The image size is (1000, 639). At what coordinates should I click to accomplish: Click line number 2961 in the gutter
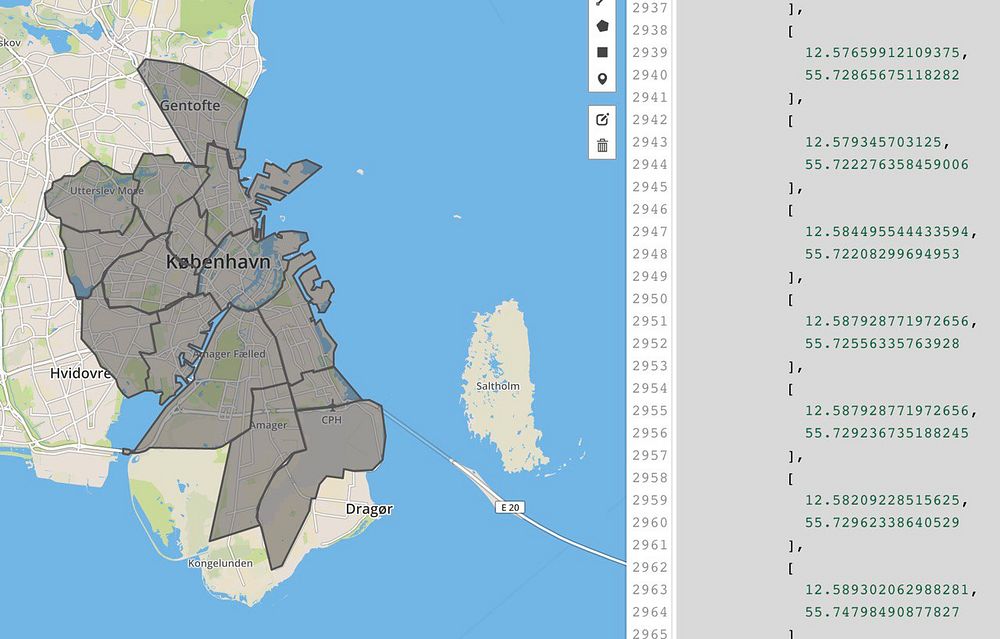650,545
